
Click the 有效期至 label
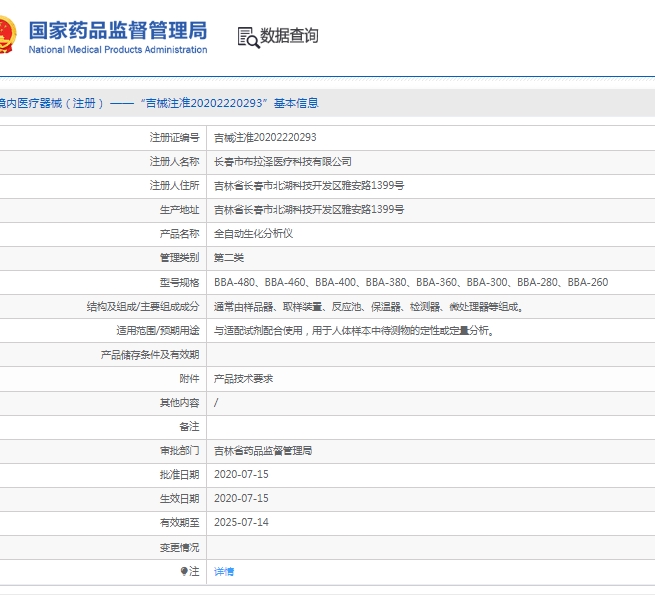pos(180,522)
